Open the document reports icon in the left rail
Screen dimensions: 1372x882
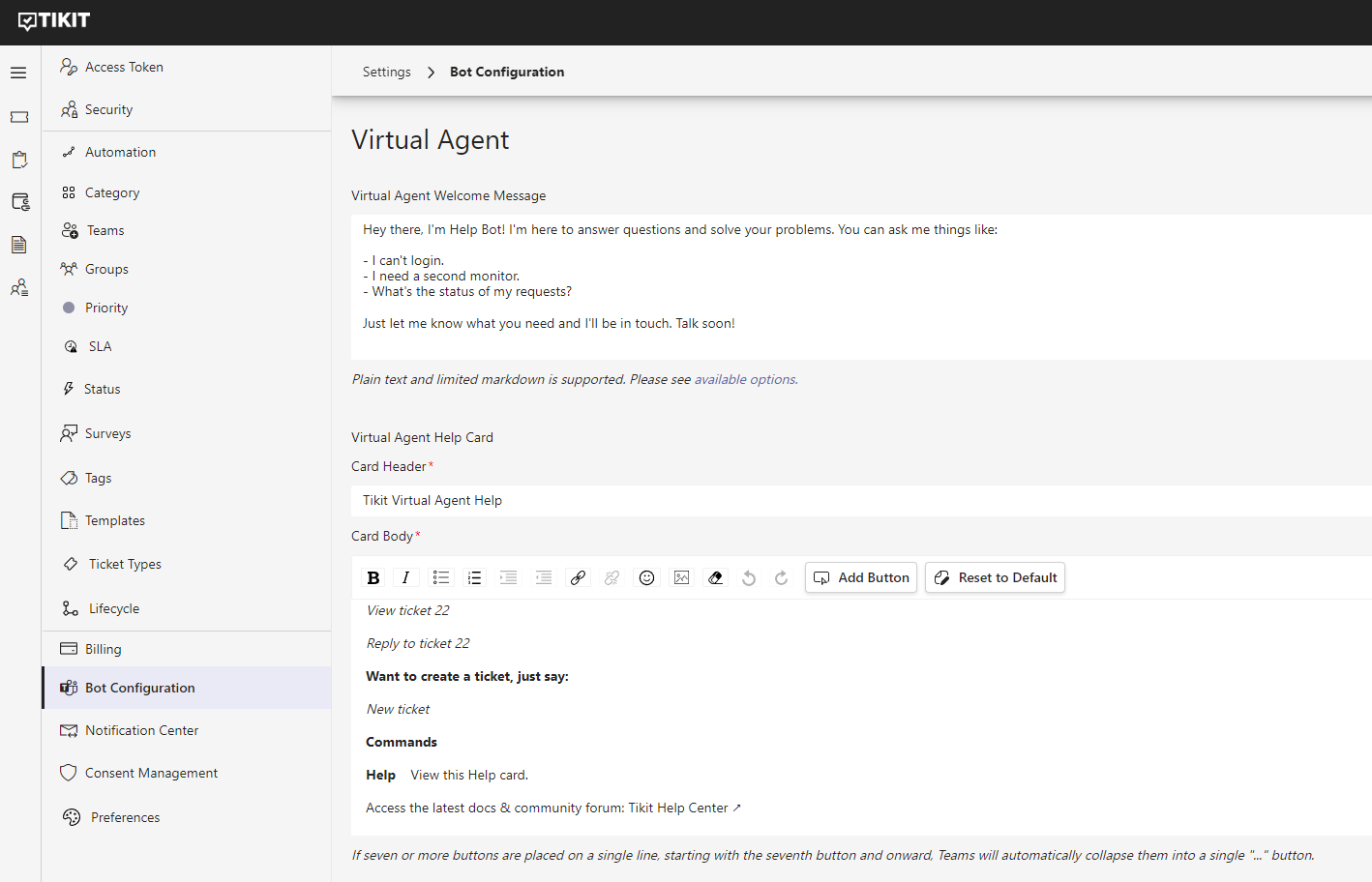click(x=19, y=245)
